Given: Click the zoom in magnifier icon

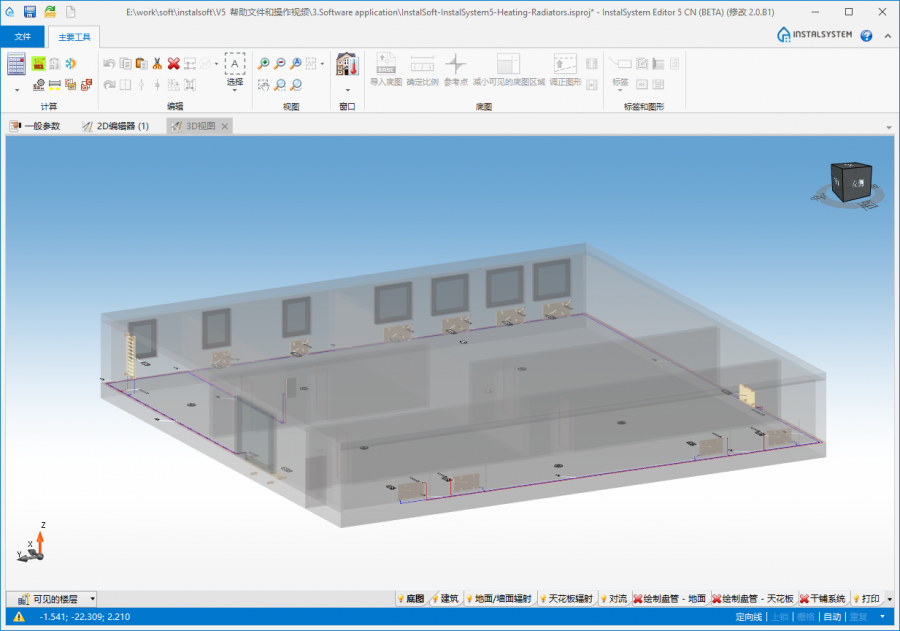Looking at the screenshot, I should coord(264,63).
